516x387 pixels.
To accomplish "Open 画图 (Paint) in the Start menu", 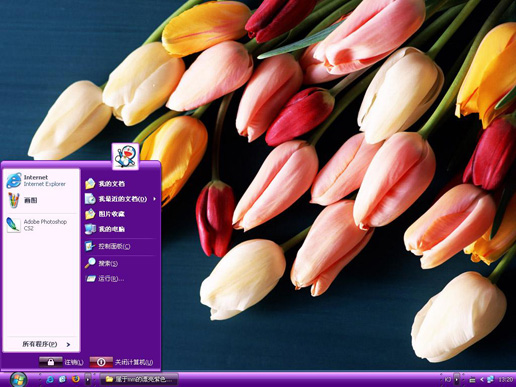I will [41, 200].
